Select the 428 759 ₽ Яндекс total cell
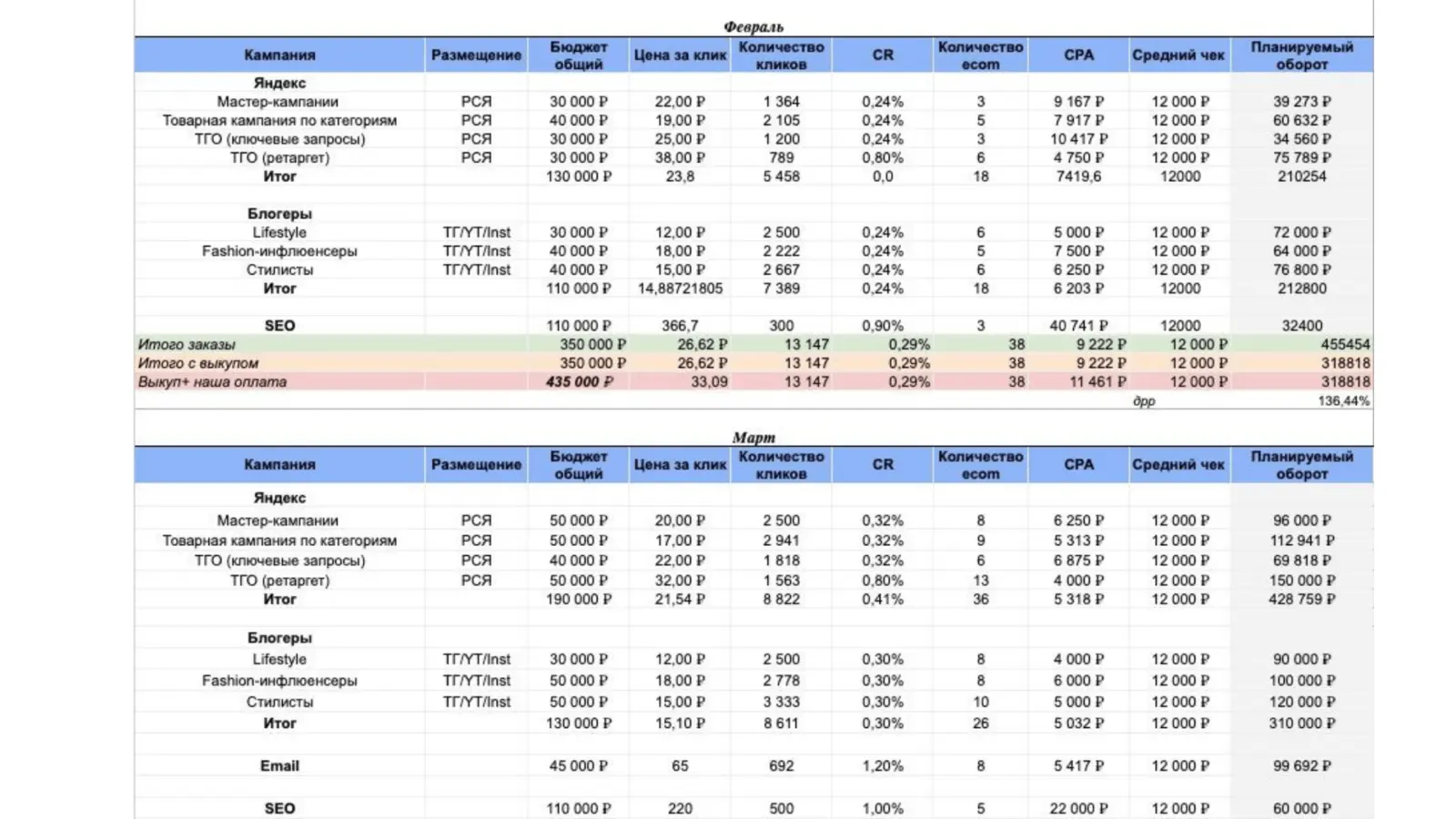 pos(1302,599)
